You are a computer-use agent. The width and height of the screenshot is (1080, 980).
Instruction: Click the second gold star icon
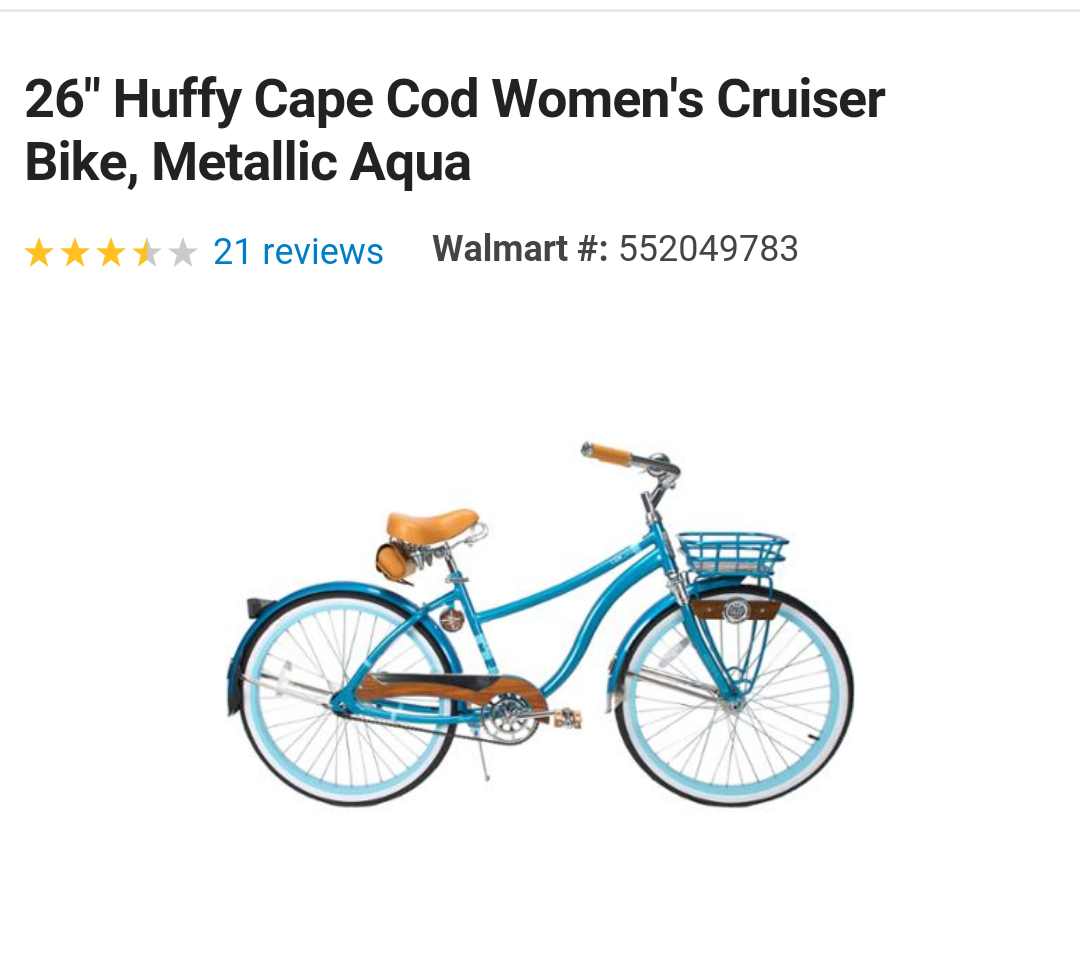click(x=75, y=252)
